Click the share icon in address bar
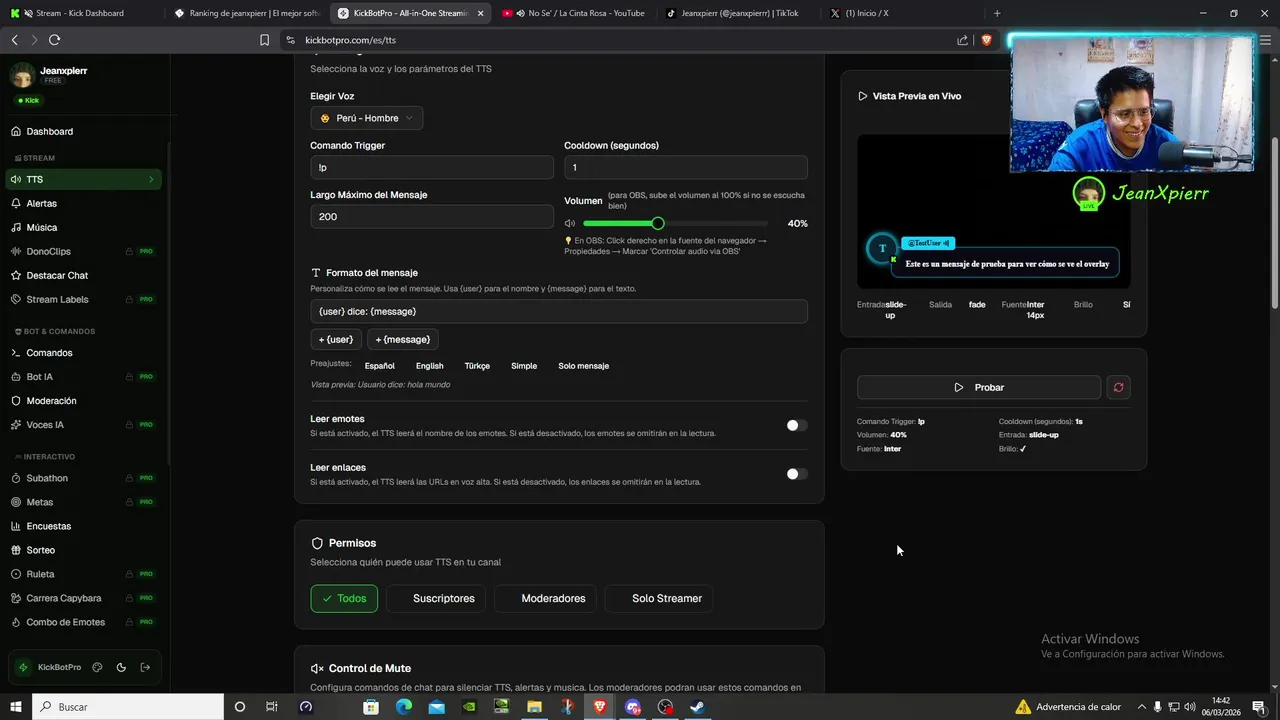The image size is (1280, 720). [962, 40]
